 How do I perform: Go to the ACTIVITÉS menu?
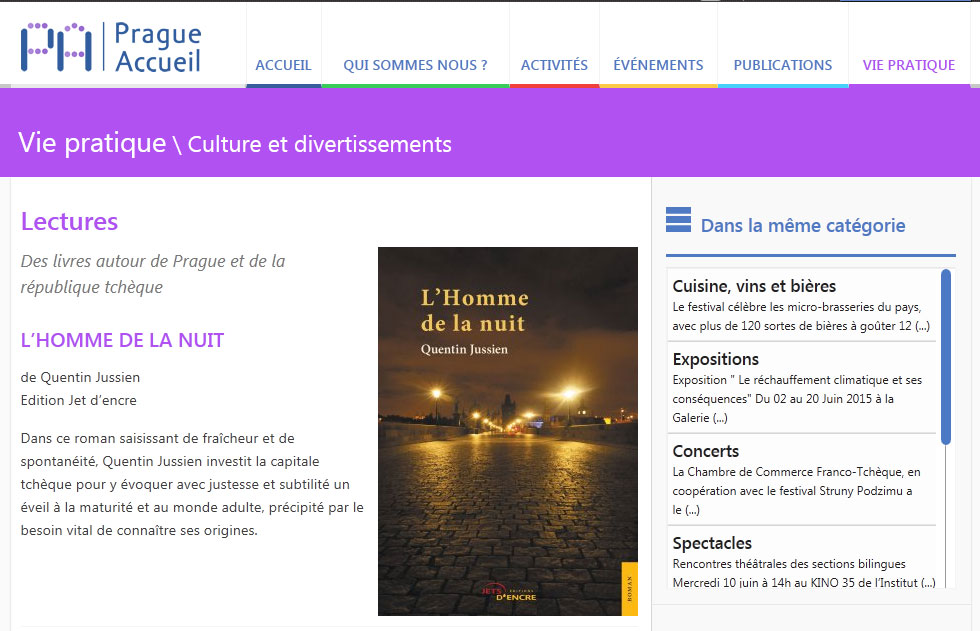pyautogui.click(x=554, y=65)
